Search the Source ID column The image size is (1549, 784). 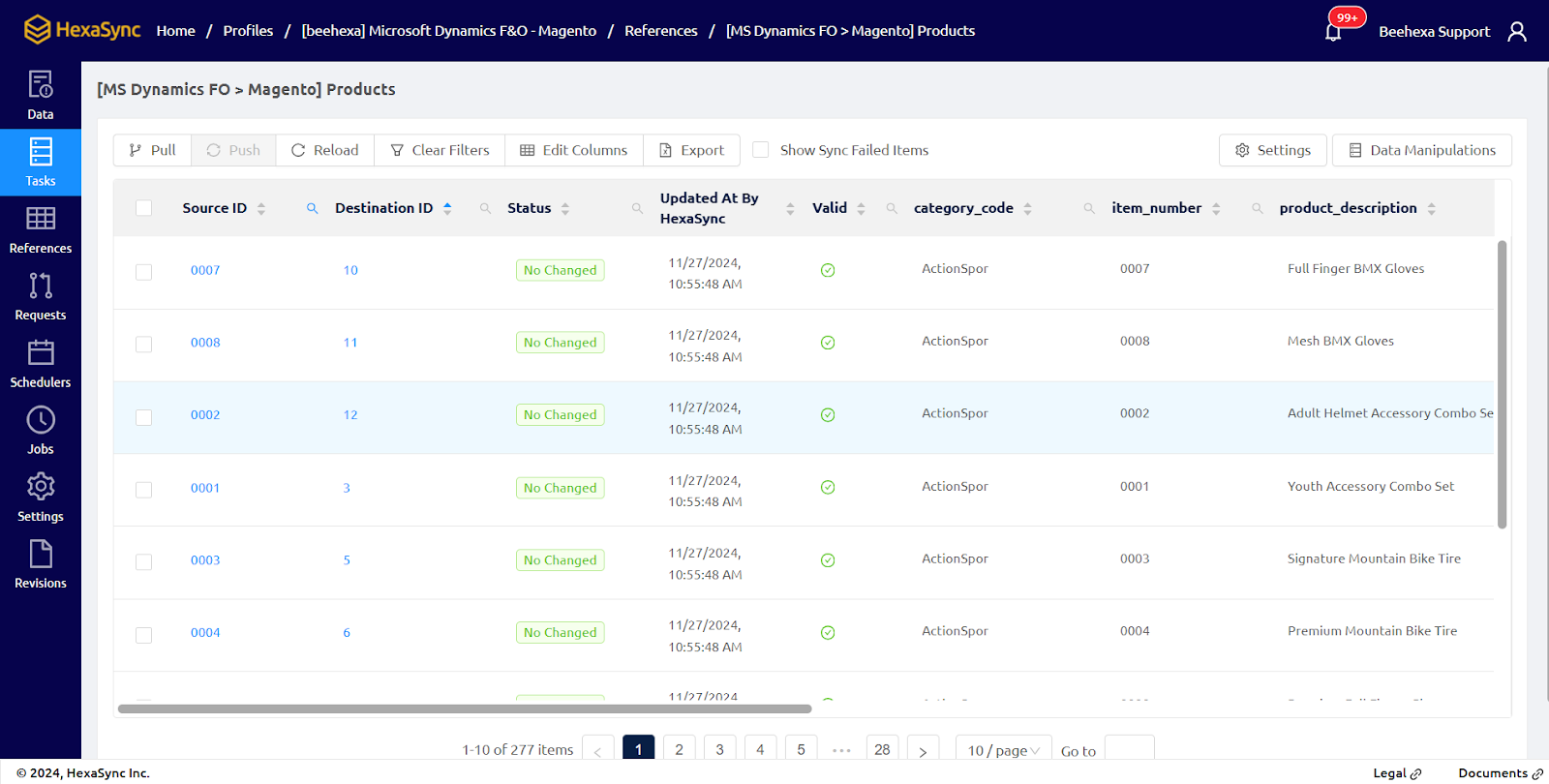pyautogui.click(x=313, y=208)
